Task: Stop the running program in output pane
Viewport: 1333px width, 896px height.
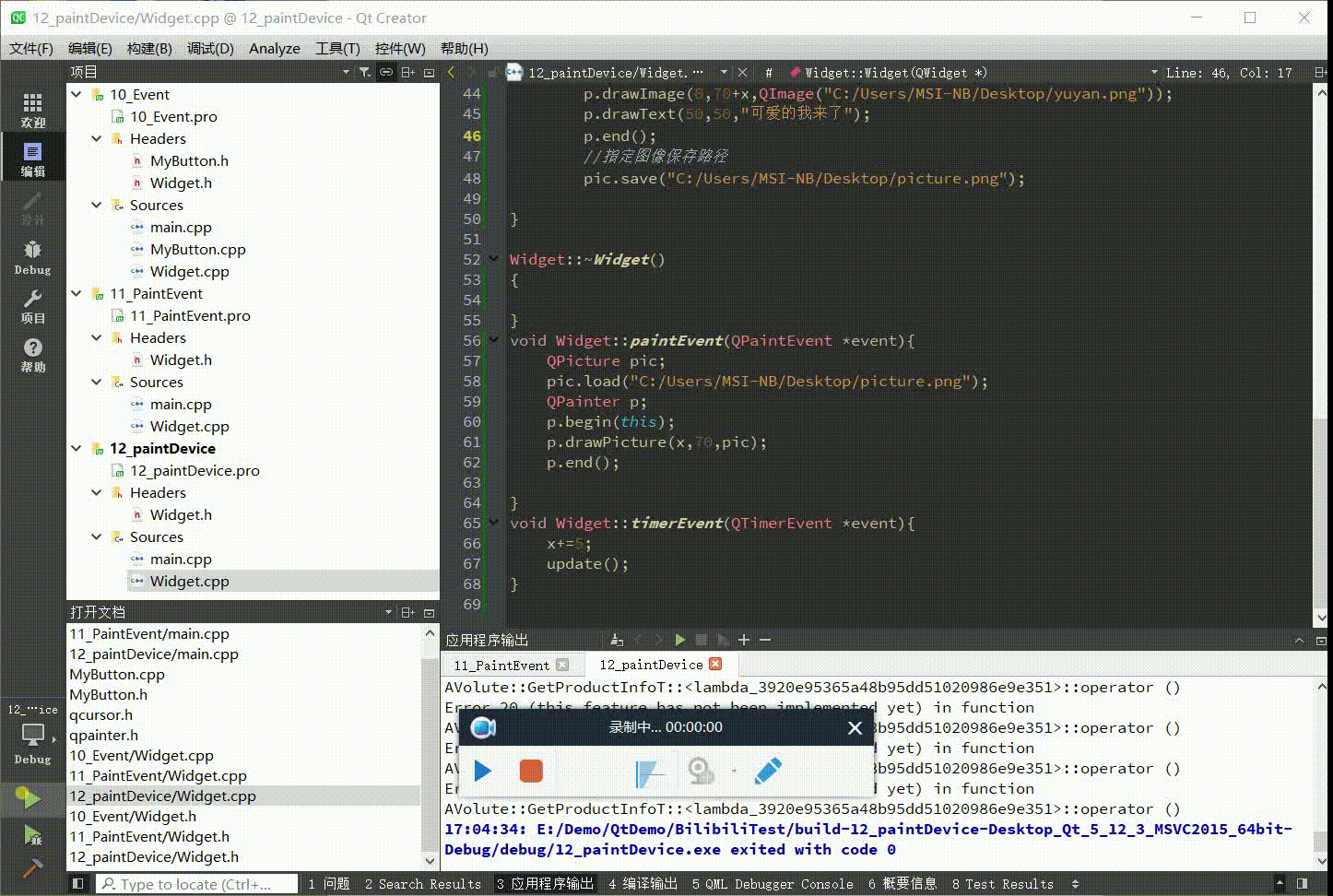Action: 702,640
